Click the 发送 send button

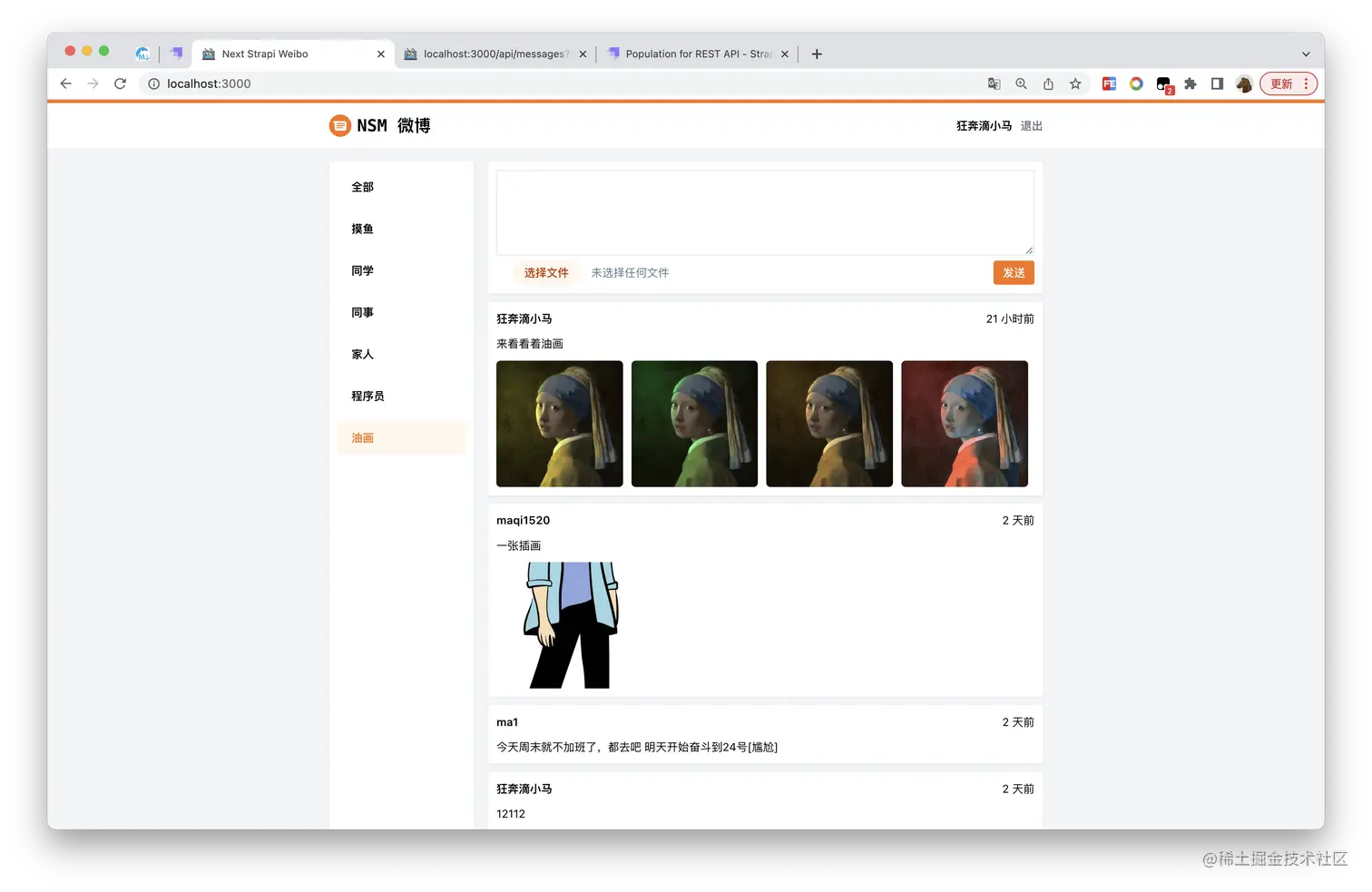1014,272
